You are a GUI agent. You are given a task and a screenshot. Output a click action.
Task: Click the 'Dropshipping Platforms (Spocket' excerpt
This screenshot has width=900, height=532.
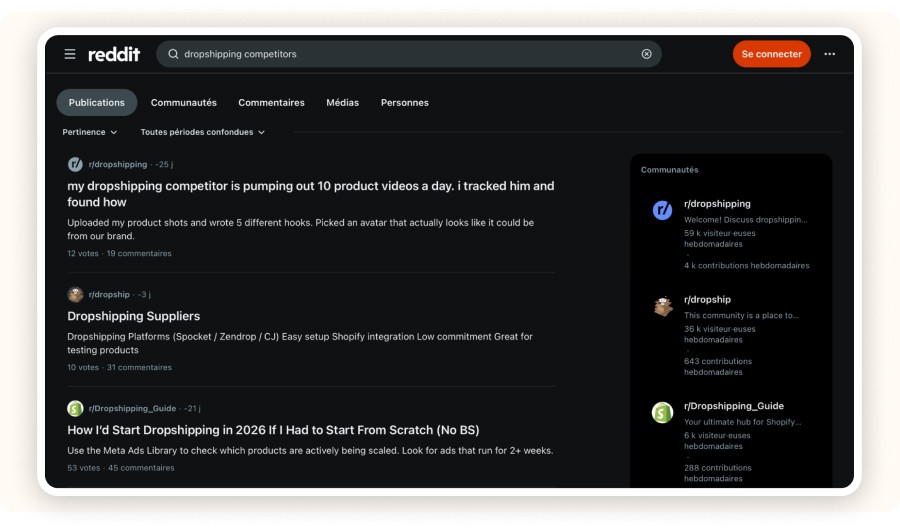coord(300,343)
